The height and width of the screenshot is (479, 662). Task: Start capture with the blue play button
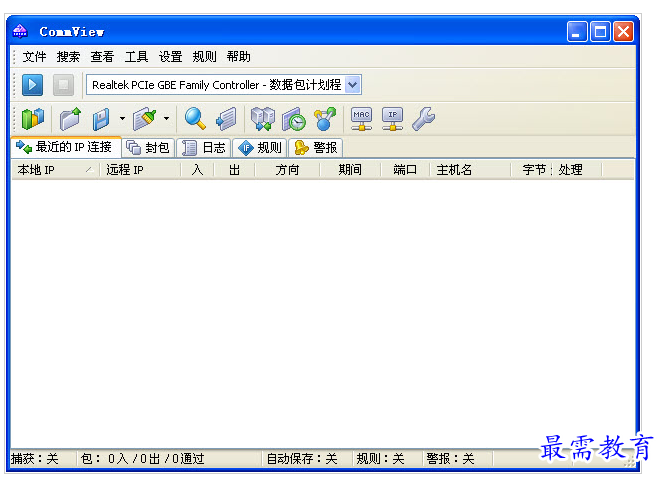coord(33,85)
